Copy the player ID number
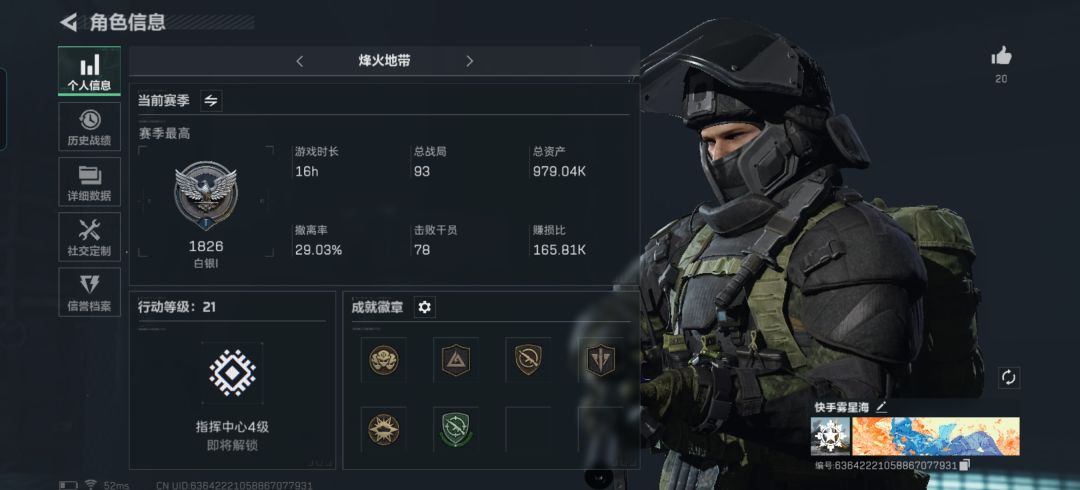 click(x=965, y=465)
